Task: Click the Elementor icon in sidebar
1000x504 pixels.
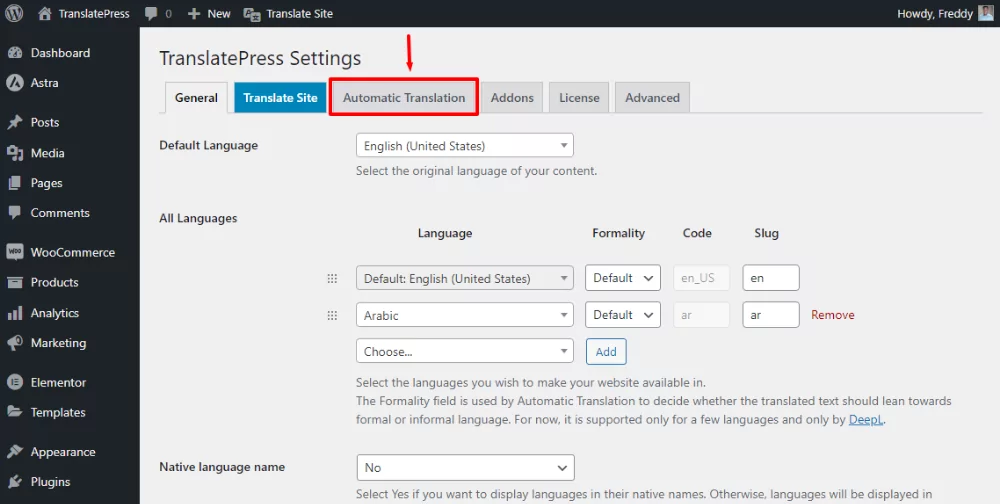Action: click(x=15, y=382)
